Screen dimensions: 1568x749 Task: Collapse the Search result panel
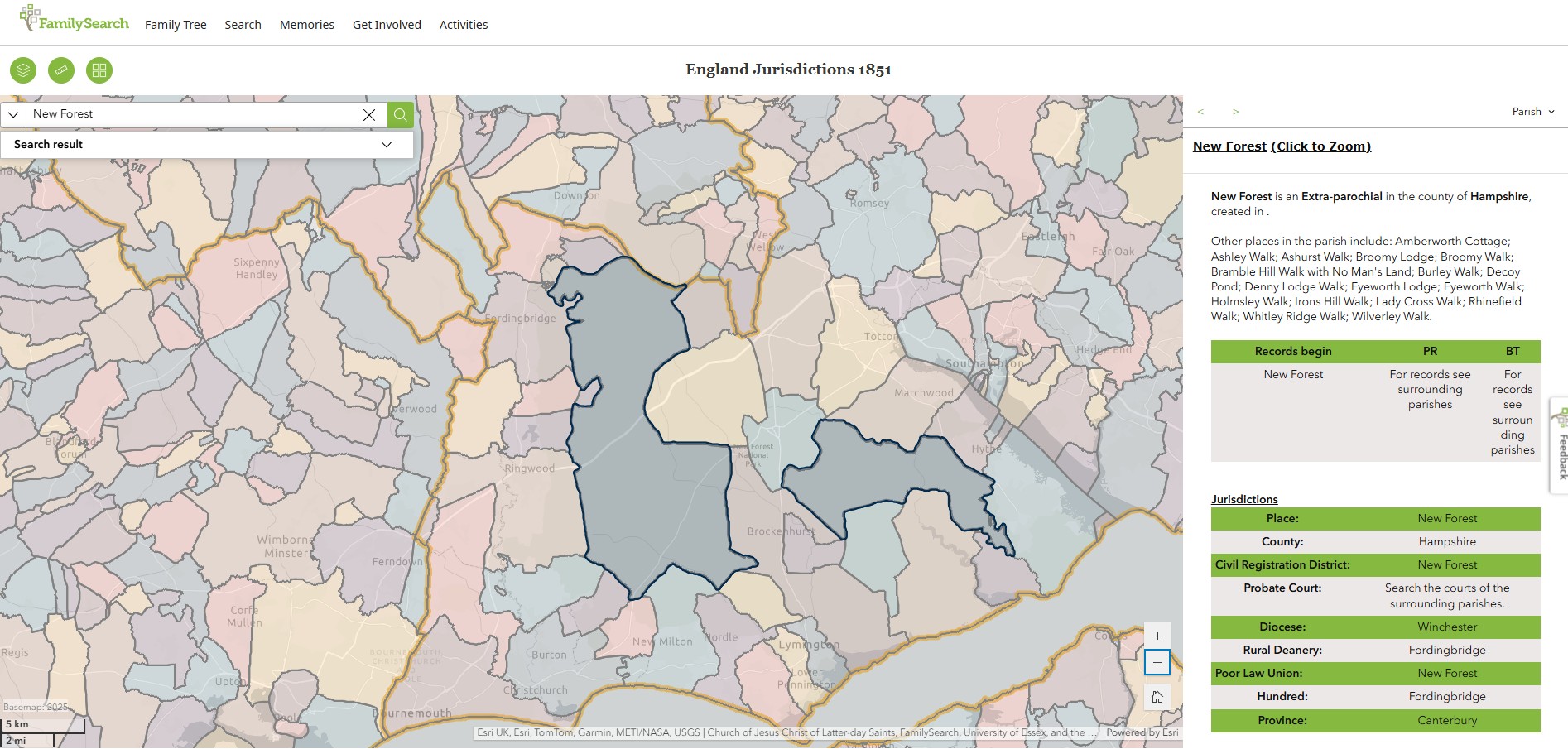pos(386,145)
